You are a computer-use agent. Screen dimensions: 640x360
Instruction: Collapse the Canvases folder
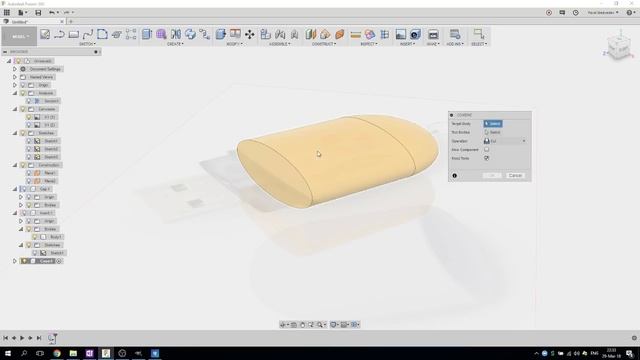(x=15, y=109)
